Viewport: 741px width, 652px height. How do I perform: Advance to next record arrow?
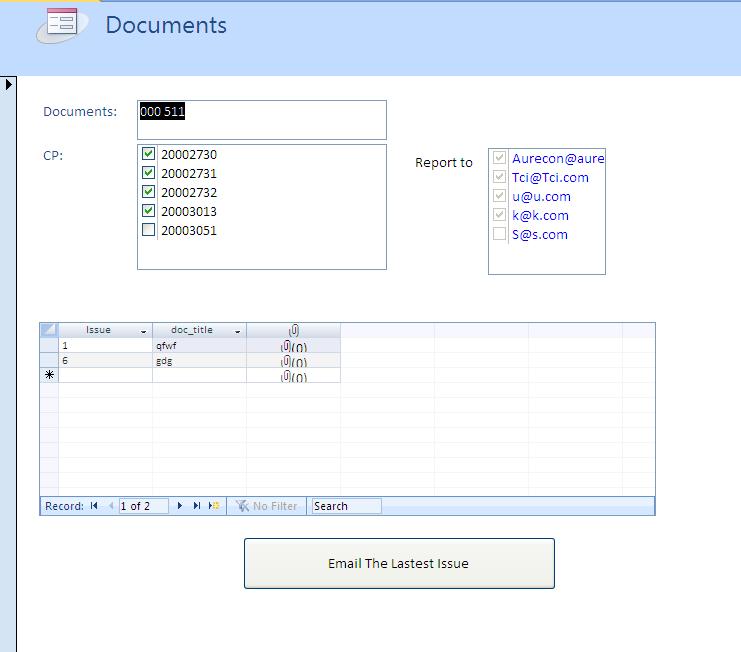[180, 506]
